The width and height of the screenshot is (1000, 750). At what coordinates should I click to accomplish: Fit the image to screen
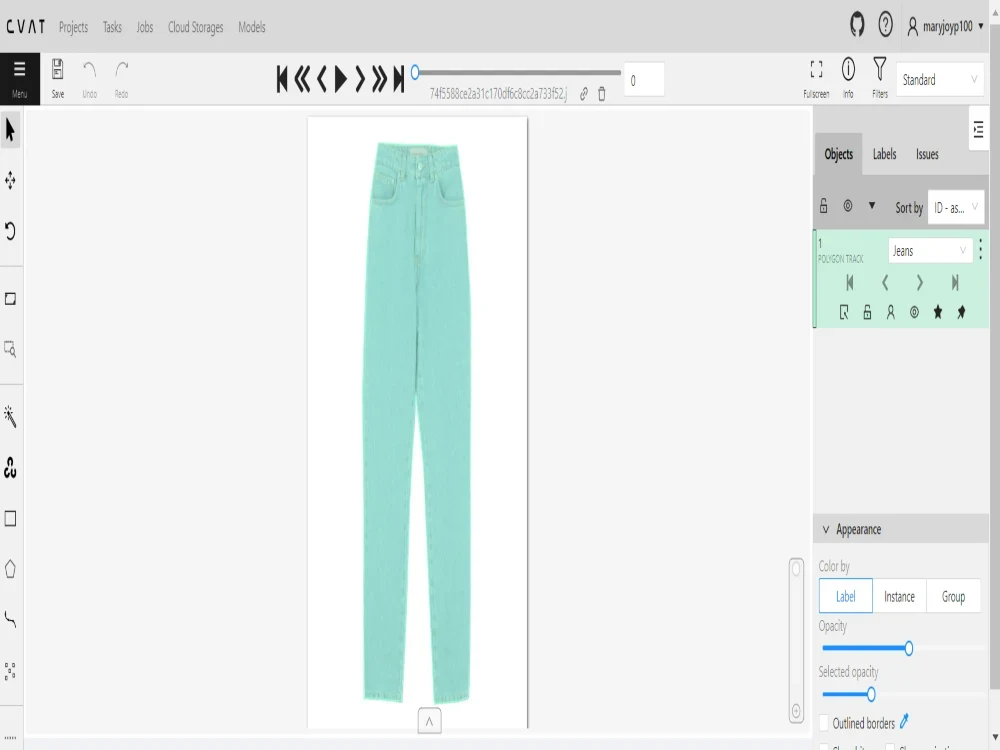click(10, 298)
